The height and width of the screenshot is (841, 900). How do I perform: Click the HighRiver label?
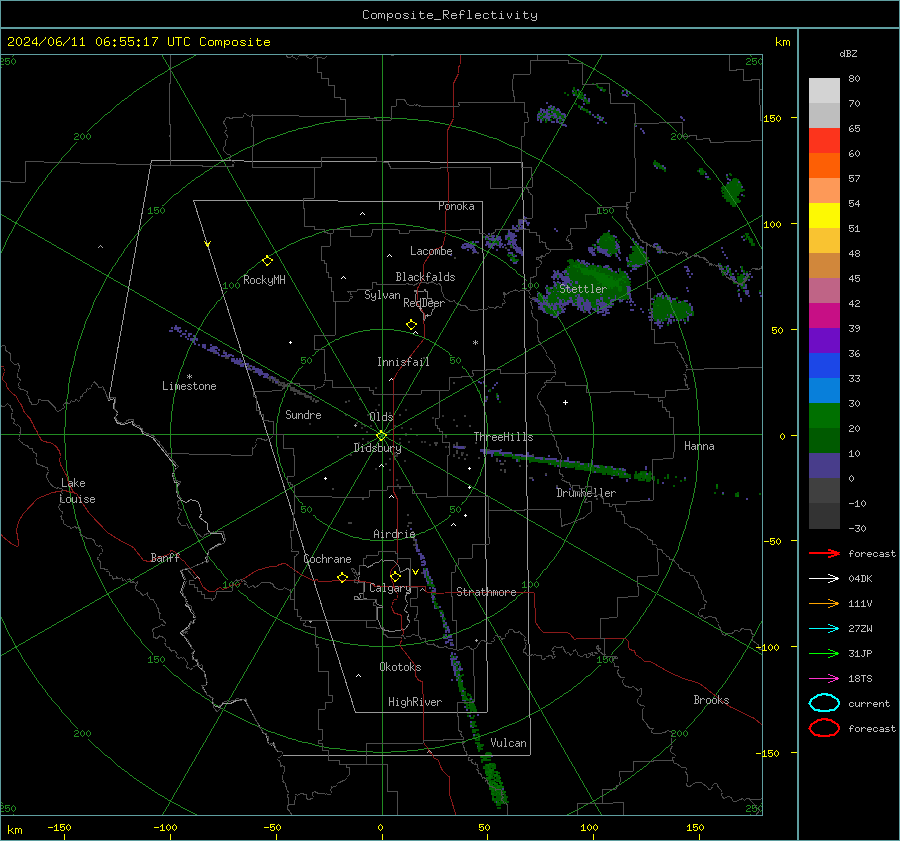415,702
